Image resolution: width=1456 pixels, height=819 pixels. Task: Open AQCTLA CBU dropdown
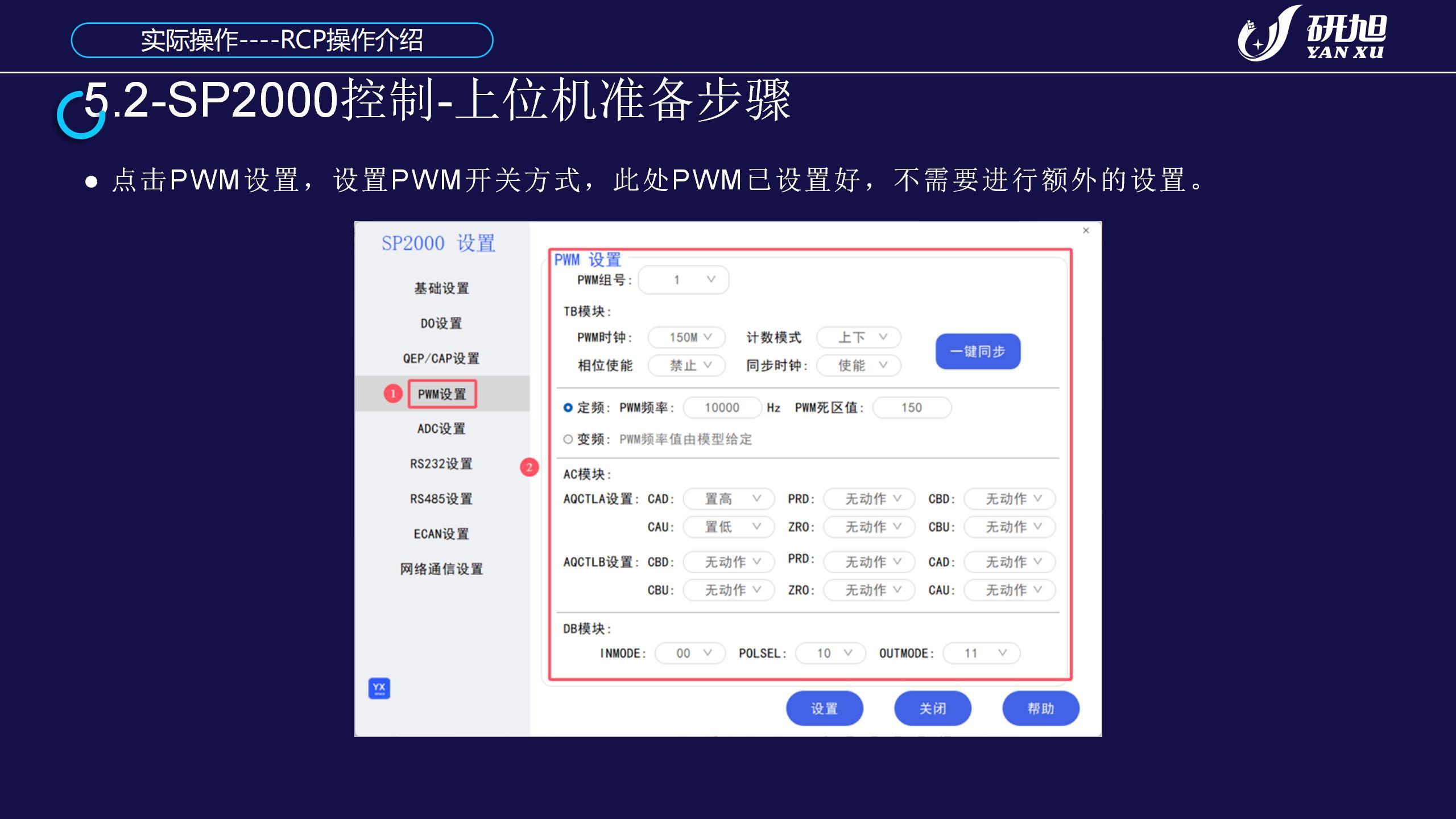[1010, 527]
